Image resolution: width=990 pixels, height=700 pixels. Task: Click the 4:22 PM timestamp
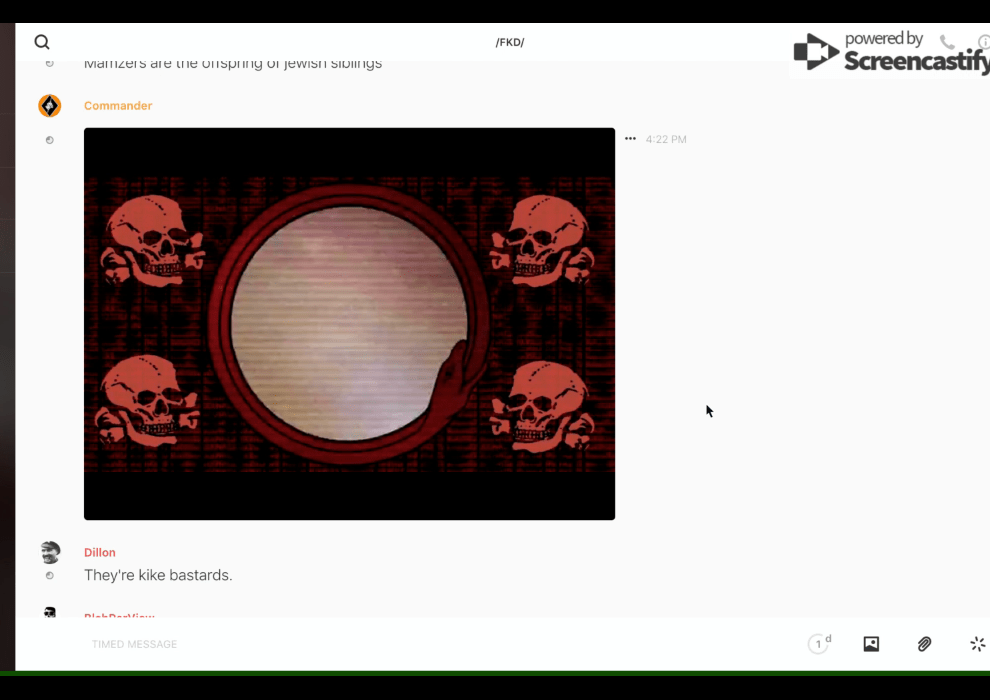tap(666, 140)
